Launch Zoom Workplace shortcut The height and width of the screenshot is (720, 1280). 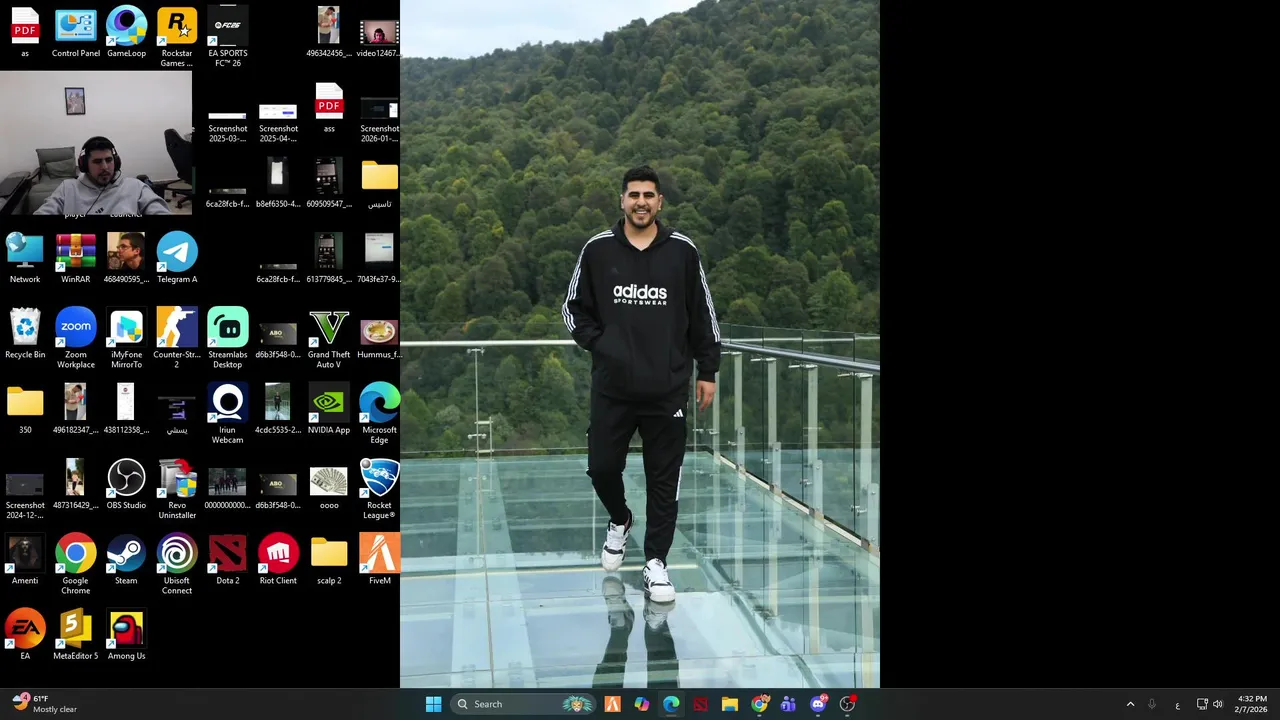pyautogui.click(x=76, y=339)
